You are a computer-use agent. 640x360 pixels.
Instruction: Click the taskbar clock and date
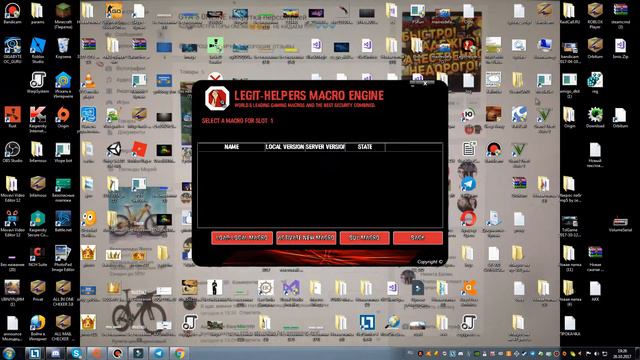tap(622, 353)
